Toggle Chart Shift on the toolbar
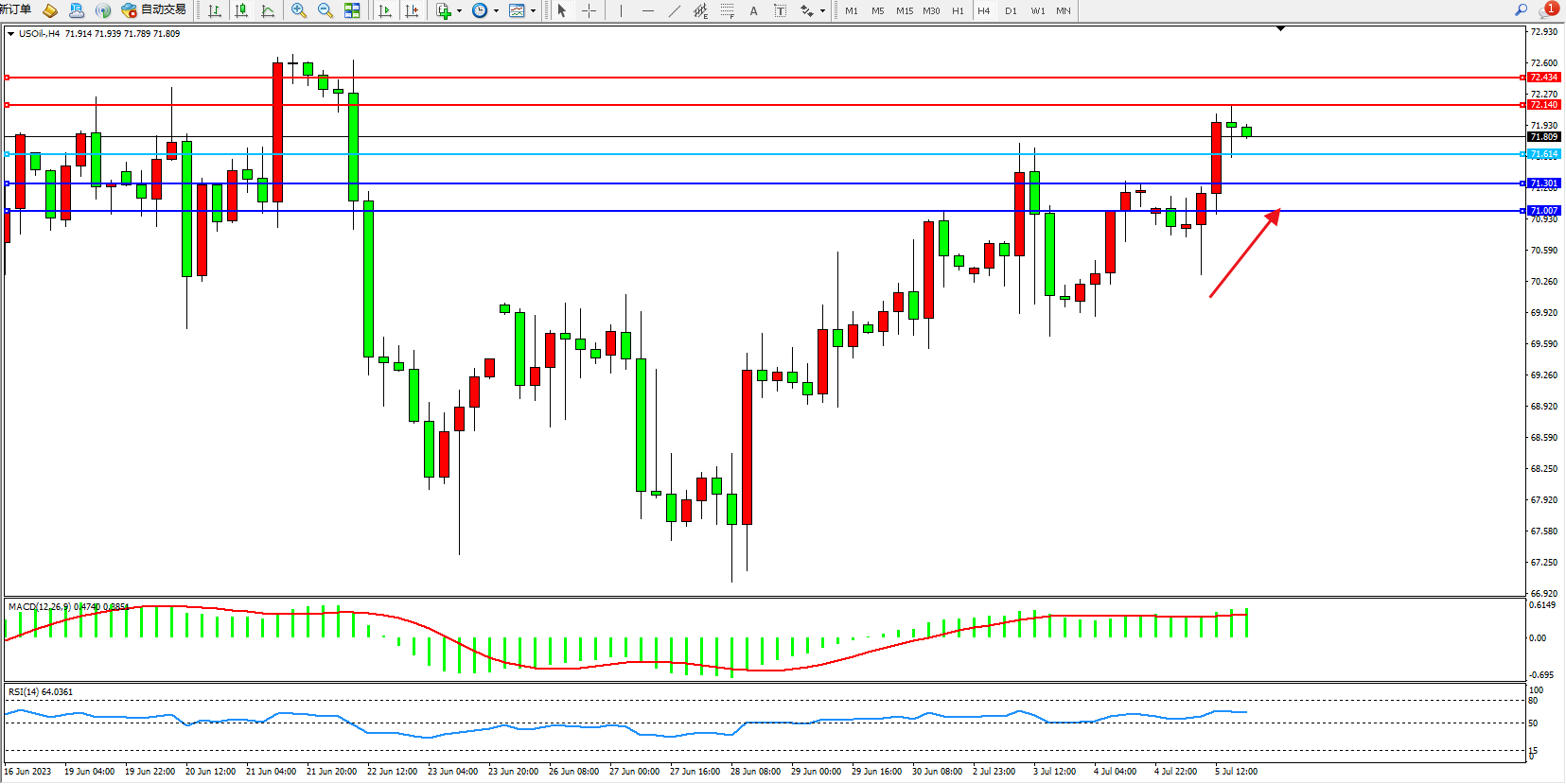This screenshot has width=1566, height=784. pyautogui.click(x=412, y=10)
